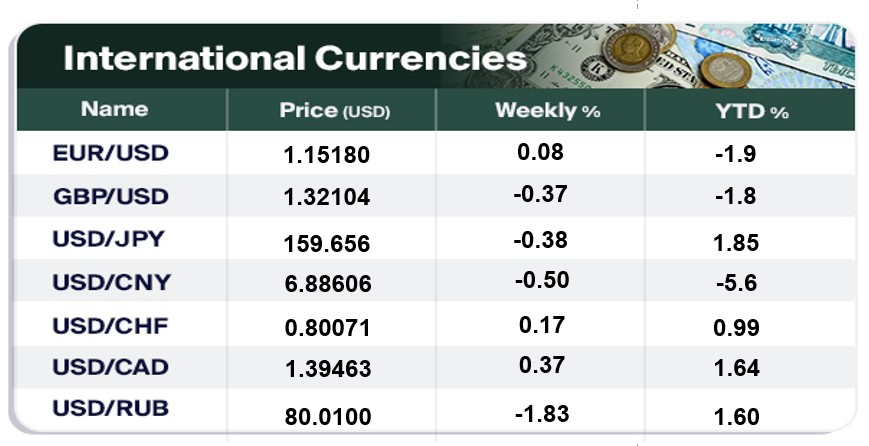
Task: Select the USD/RUB weekly change -1.83
Action: pyautogui.click(x=541, y=412)
